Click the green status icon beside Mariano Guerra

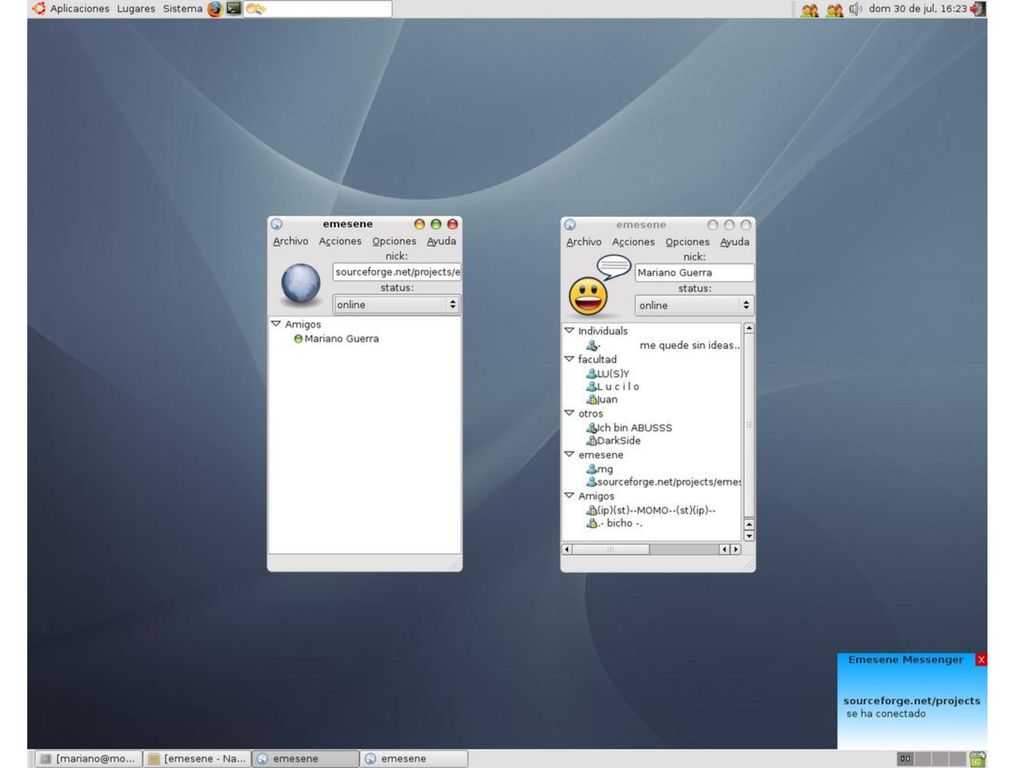point(298,339)
